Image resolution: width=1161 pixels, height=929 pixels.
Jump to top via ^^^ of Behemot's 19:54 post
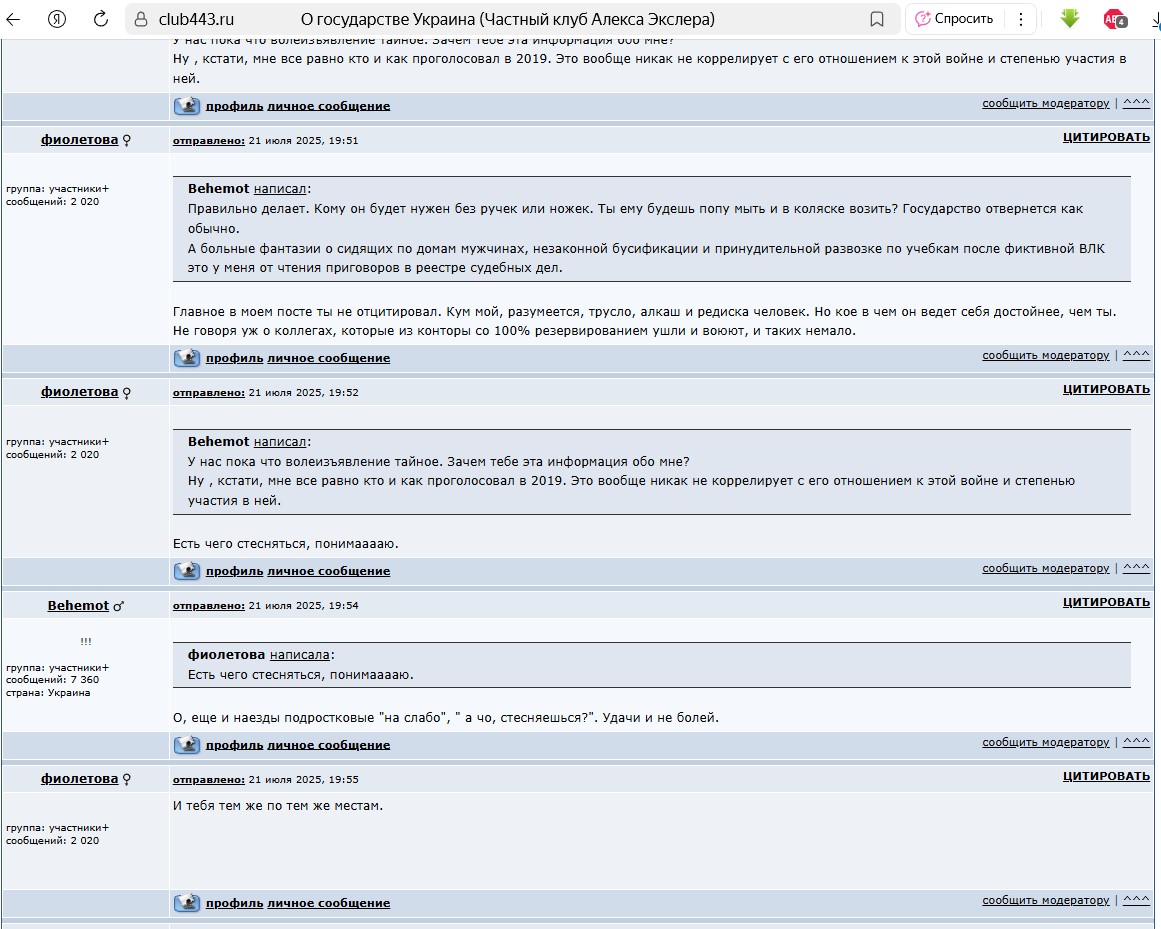pos(1137,742)
